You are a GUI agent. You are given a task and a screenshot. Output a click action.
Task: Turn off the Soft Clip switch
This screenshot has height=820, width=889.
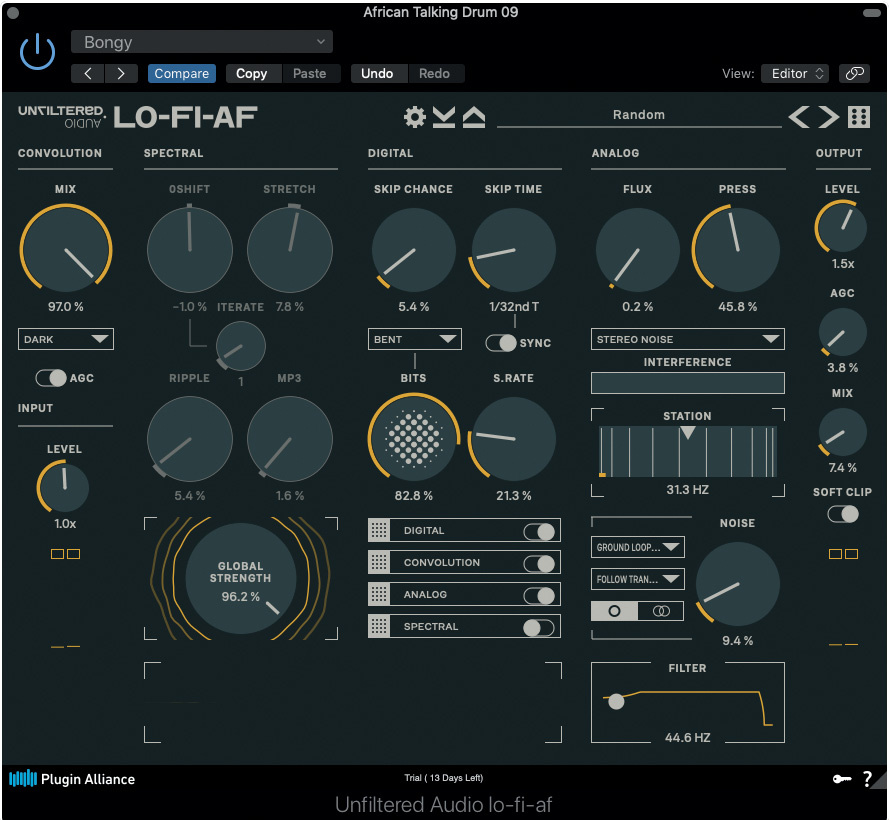[843, 514]
